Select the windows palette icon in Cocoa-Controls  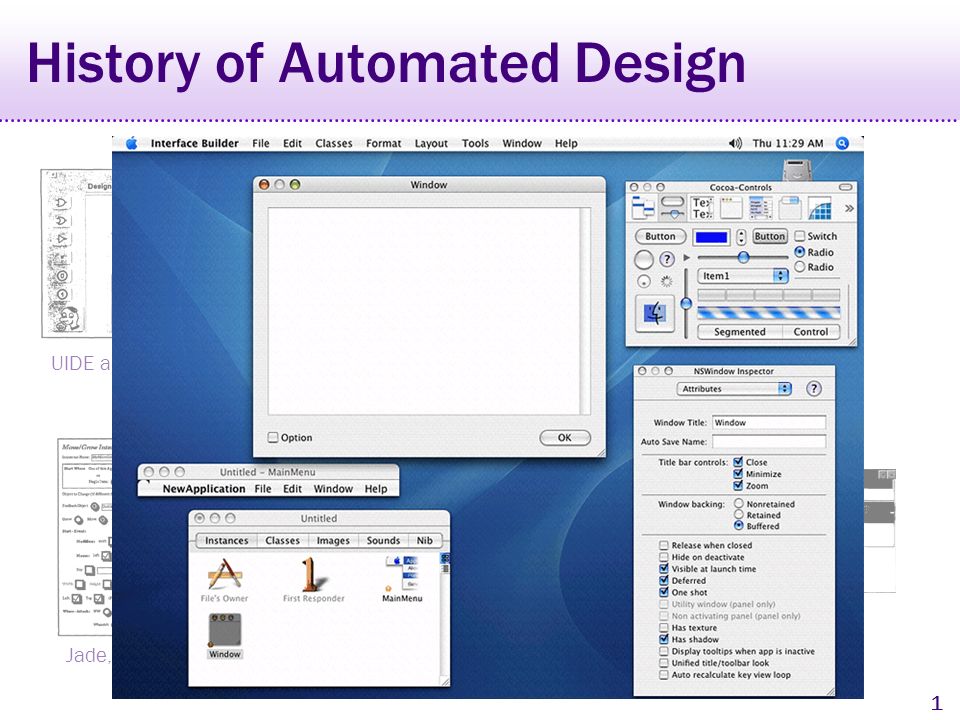[730, 208]
